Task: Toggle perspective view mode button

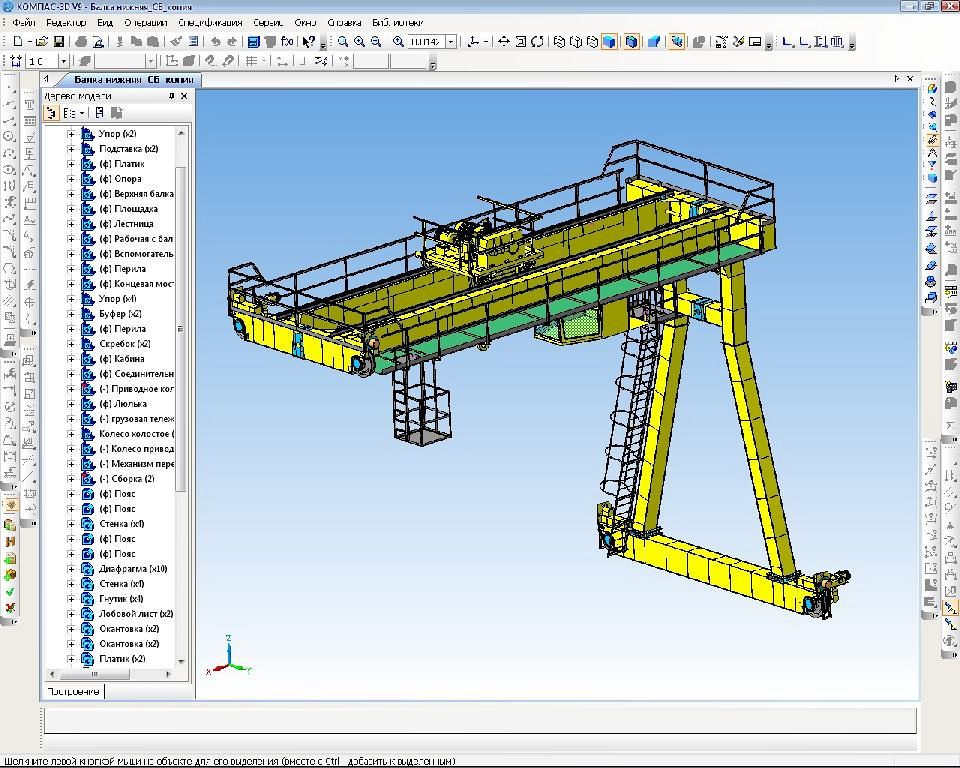Action: click(654, 42)
